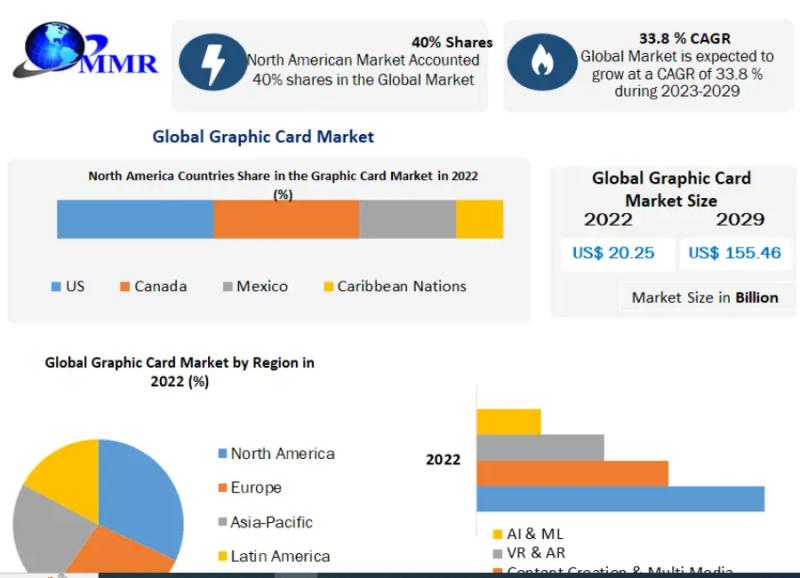Image resolution: width=800 pixels, height=578 pixels.
Task: Click the orange Canada legend square
Action: [125, 287]
